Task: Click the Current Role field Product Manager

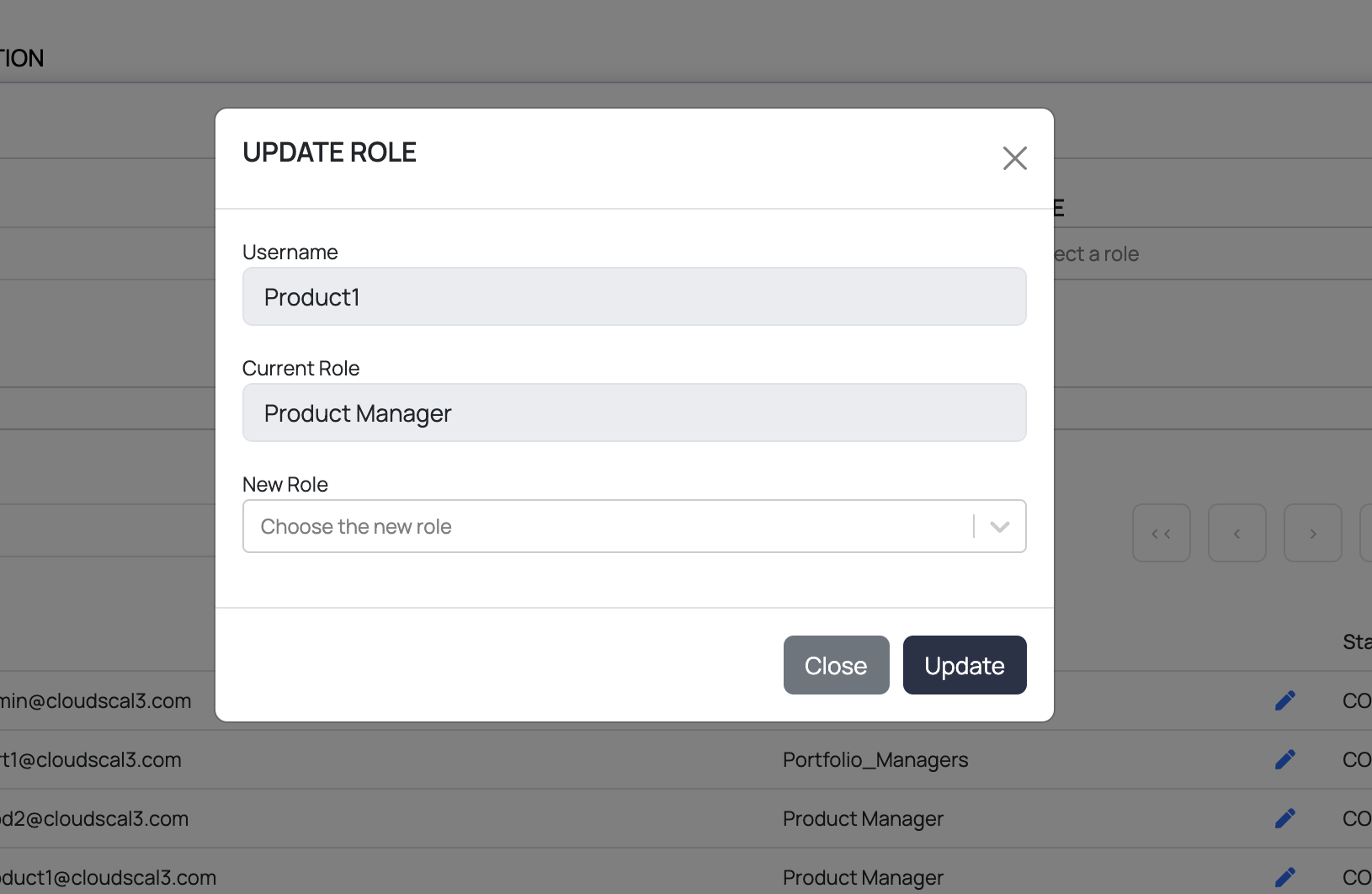Action: tap(634, 413)
